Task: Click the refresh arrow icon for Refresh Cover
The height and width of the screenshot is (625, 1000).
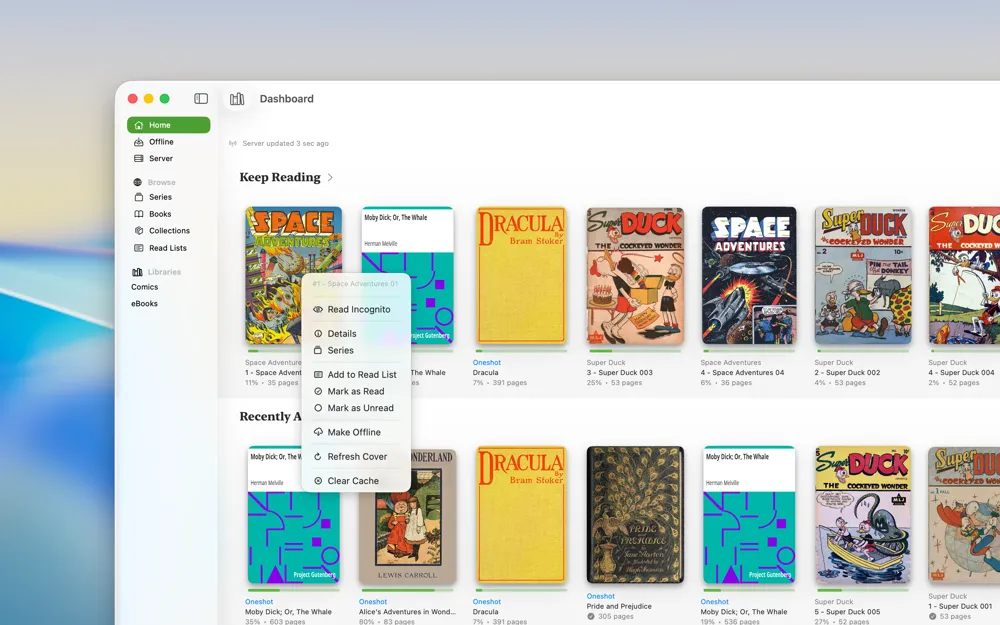Action: click(318, 457)
